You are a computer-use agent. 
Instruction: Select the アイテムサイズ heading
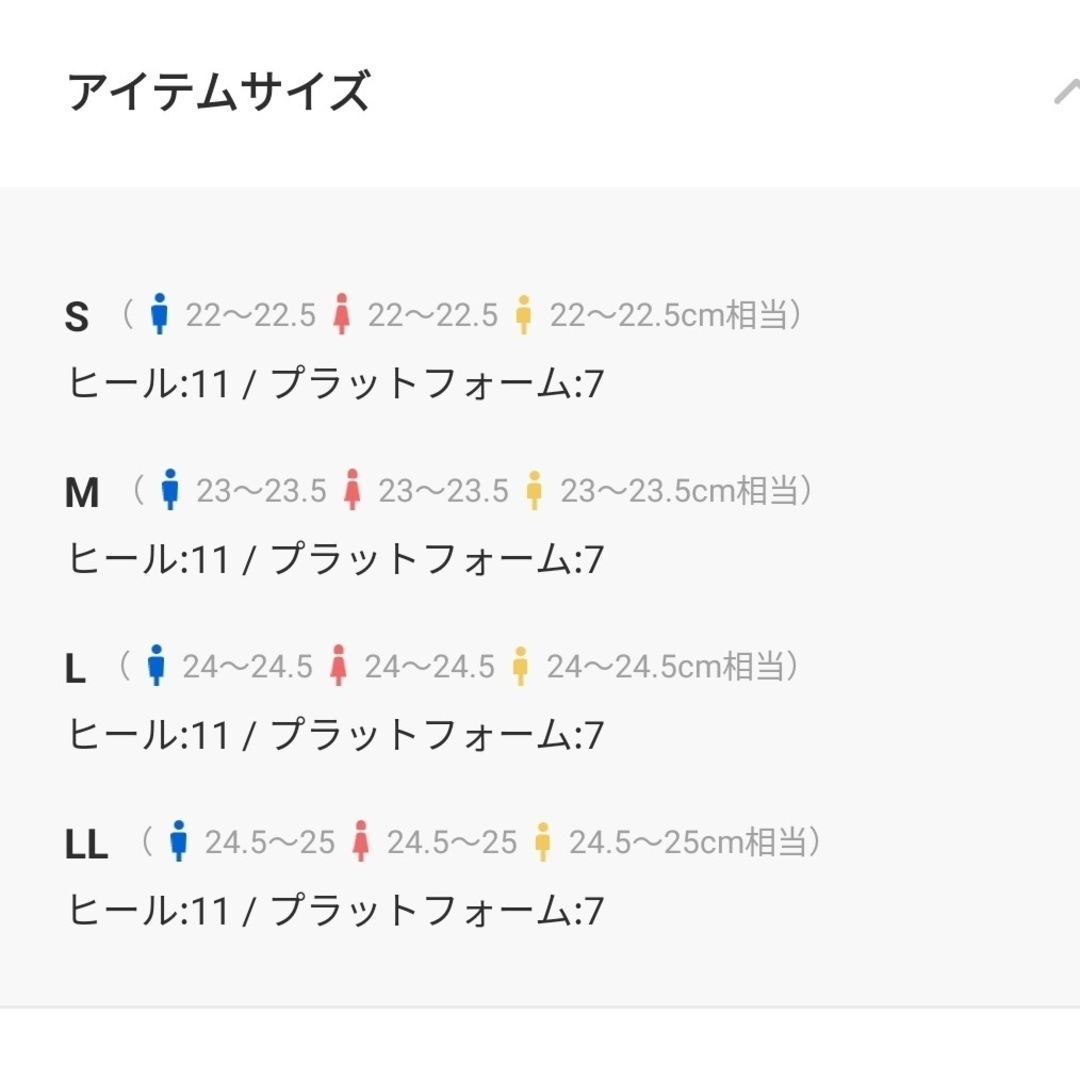[219, 91]
